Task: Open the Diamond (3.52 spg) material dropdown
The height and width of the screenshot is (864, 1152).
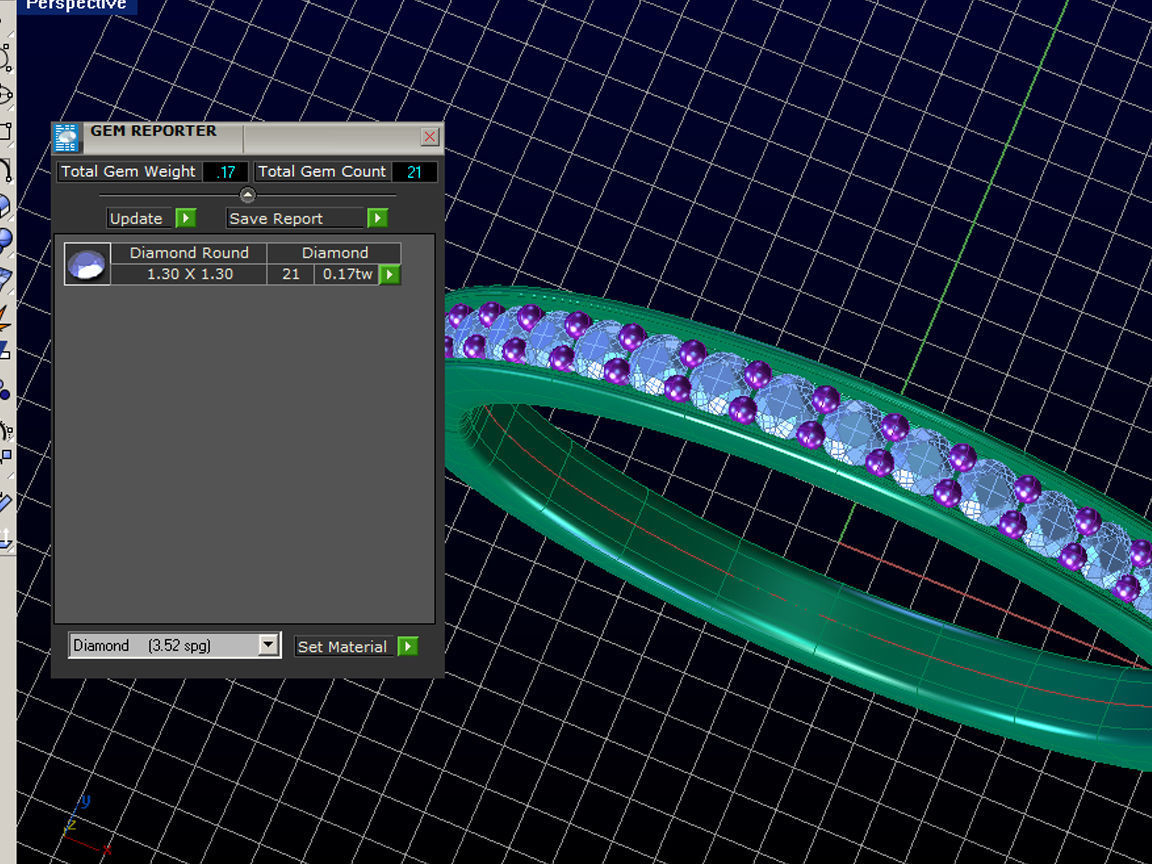Action: (174, 645)
